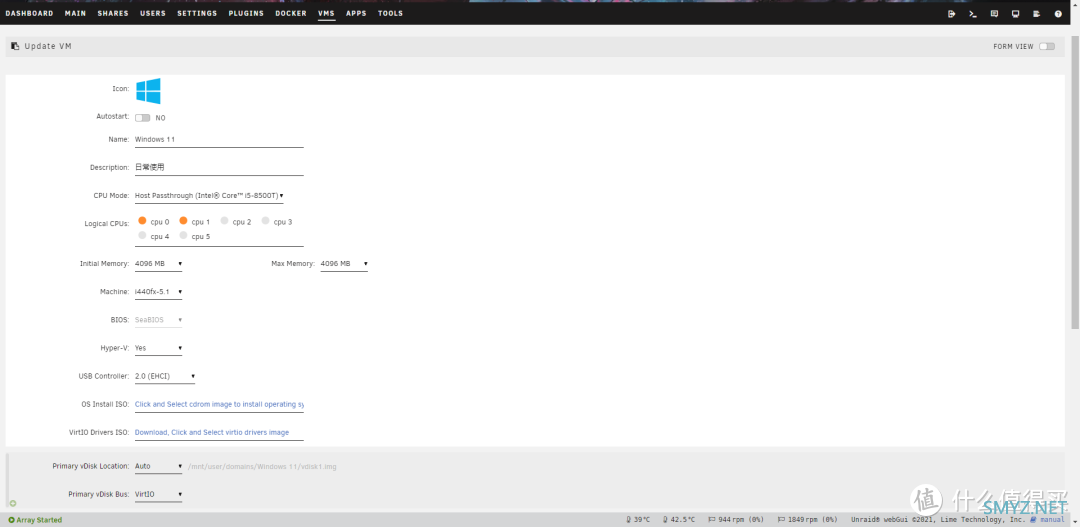Click the logout icon in top bar
The image size is (1080, 527).
pos(951,14)
